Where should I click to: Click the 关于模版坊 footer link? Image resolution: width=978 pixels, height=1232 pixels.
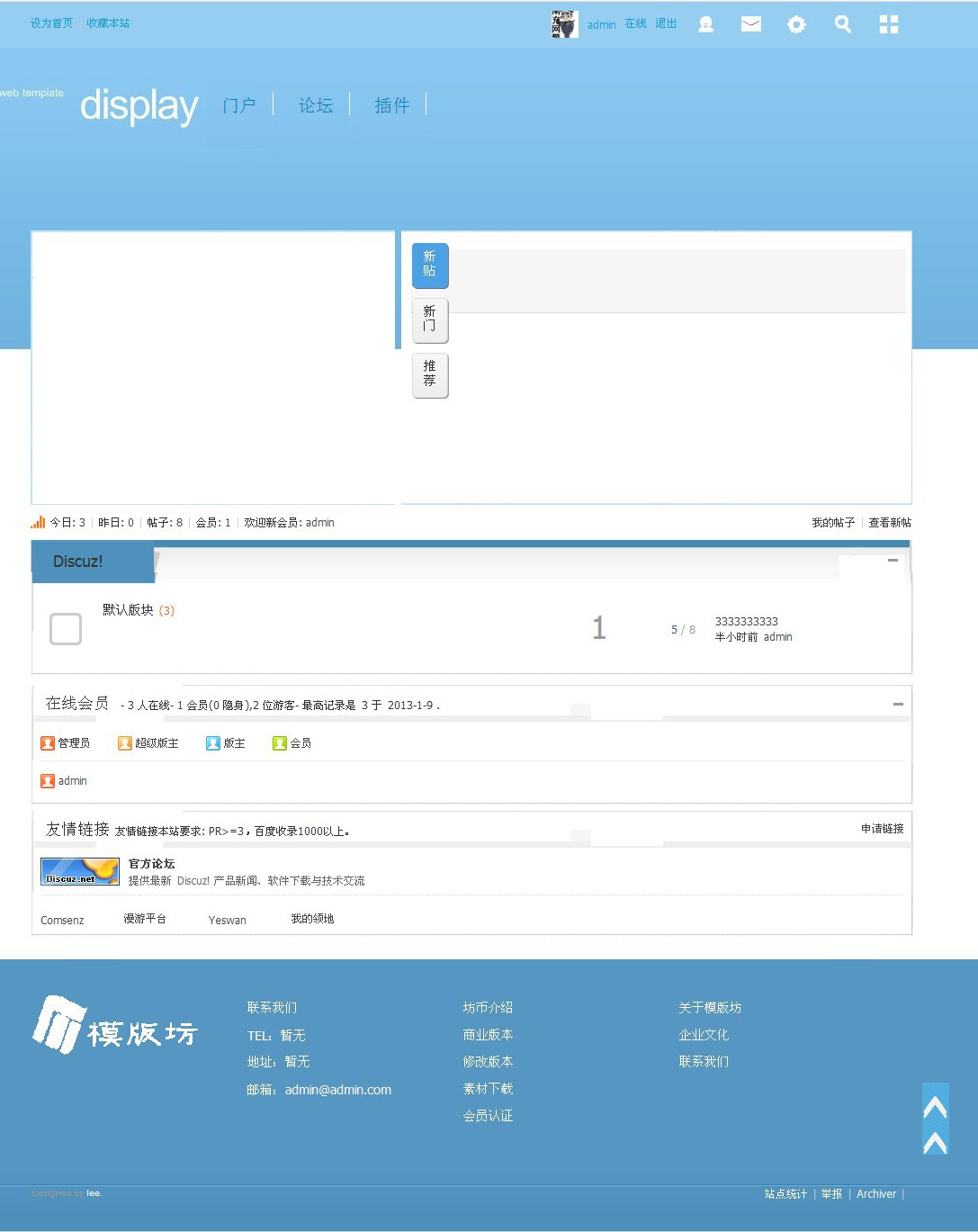710,1008
